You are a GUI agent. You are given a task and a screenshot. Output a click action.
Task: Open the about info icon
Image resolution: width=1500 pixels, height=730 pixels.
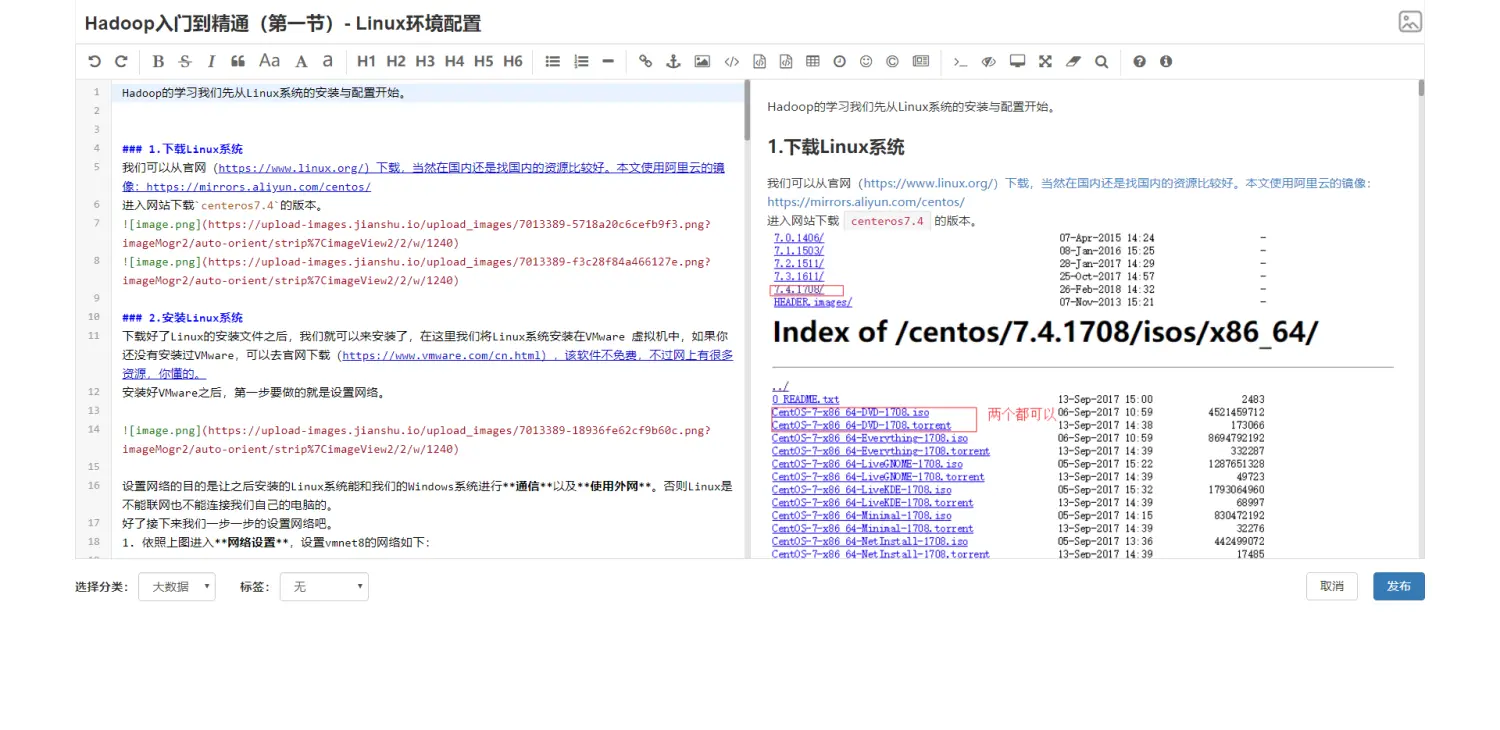pos(1166,61)
